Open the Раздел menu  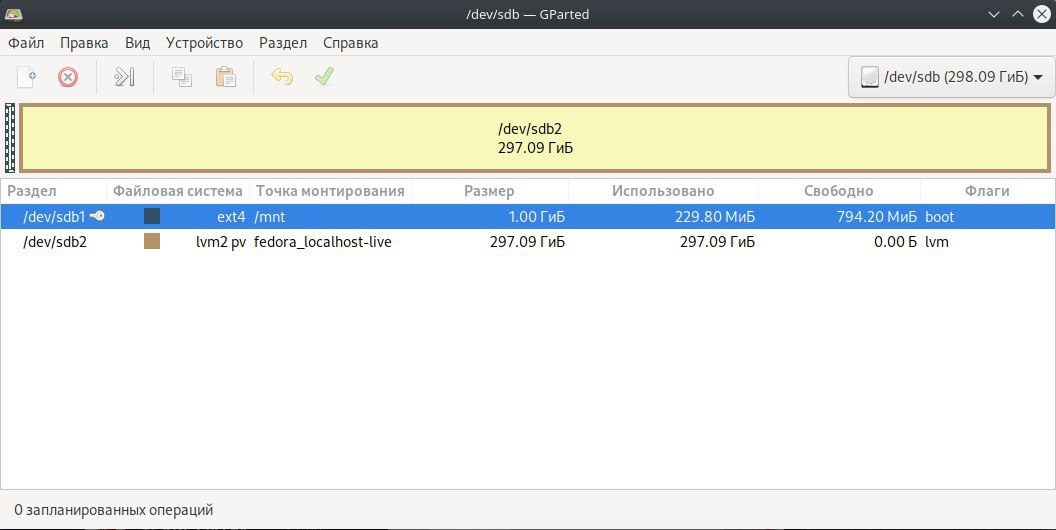[x=283, y=43]
